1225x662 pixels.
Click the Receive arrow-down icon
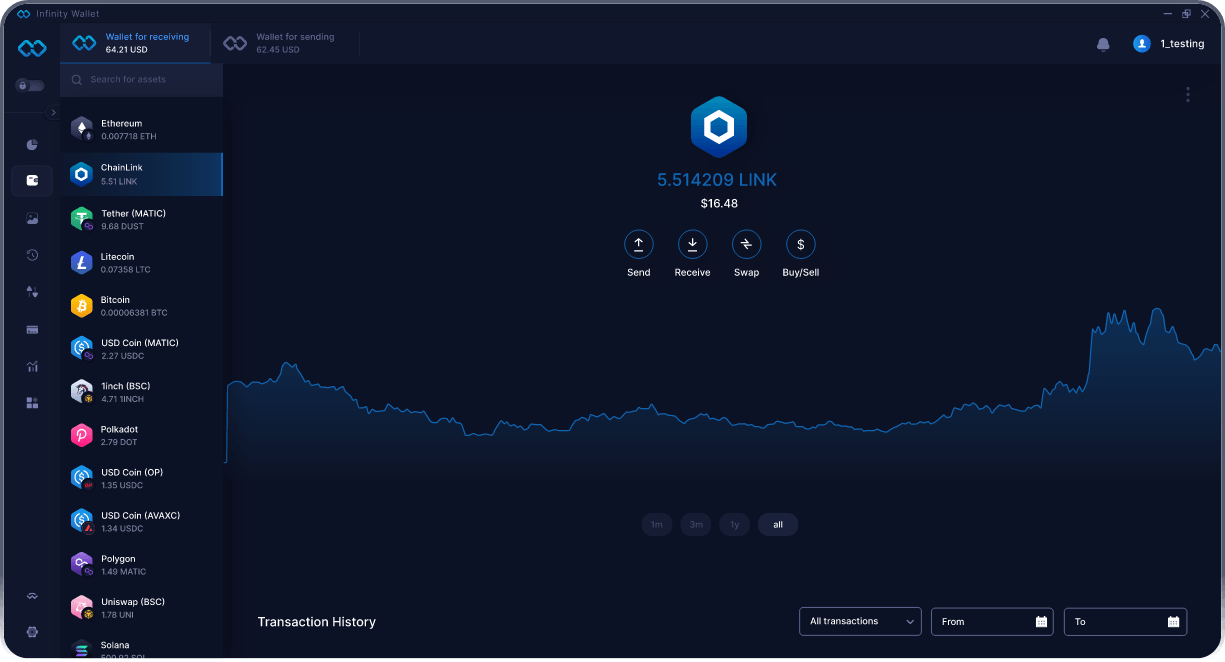[692, 244]
